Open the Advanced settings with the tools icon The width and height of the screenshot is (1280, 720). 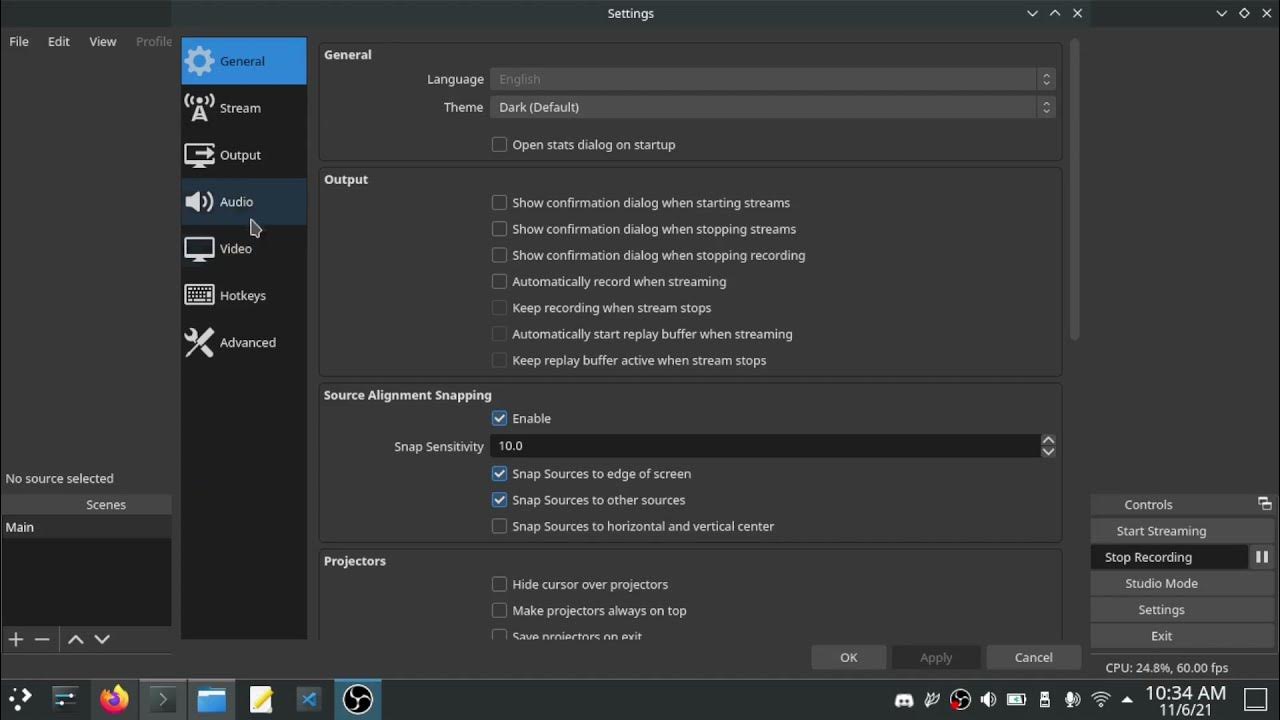(x=244, y=343)
